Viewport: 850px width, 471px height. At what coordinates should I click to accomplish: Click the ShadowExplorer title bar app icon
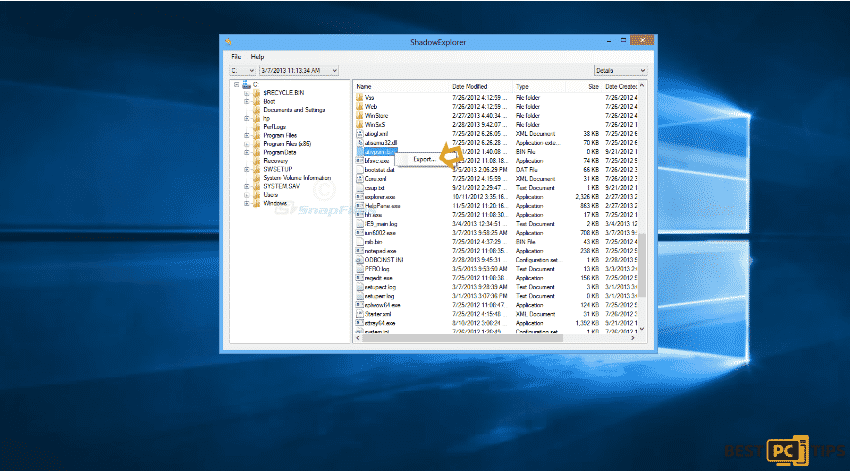pos(228,42)
